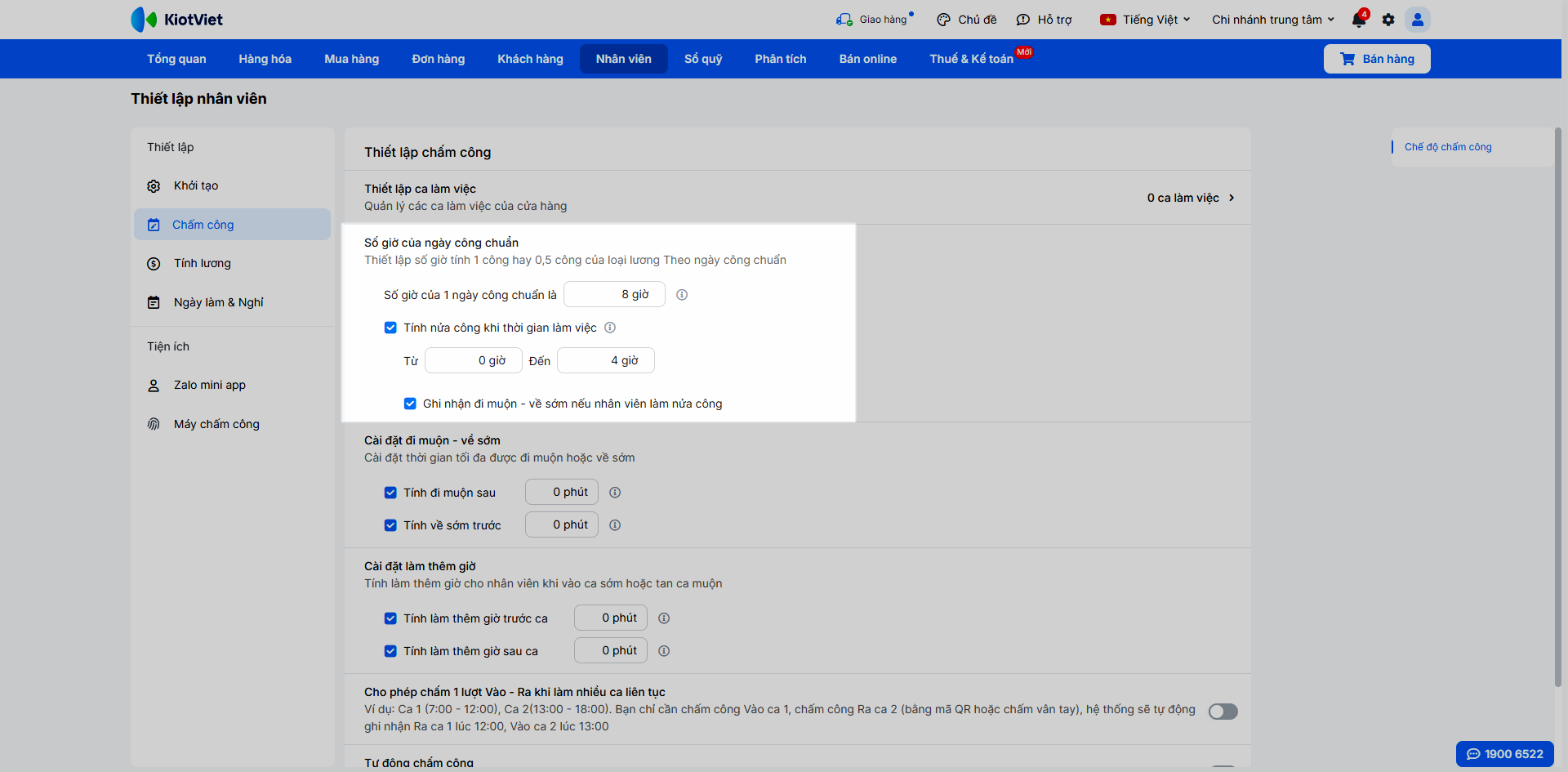The height and width of the screenshot is (772, 1568).
Task: Show info for standard workday hours
Action: click(x=682, y=295)
